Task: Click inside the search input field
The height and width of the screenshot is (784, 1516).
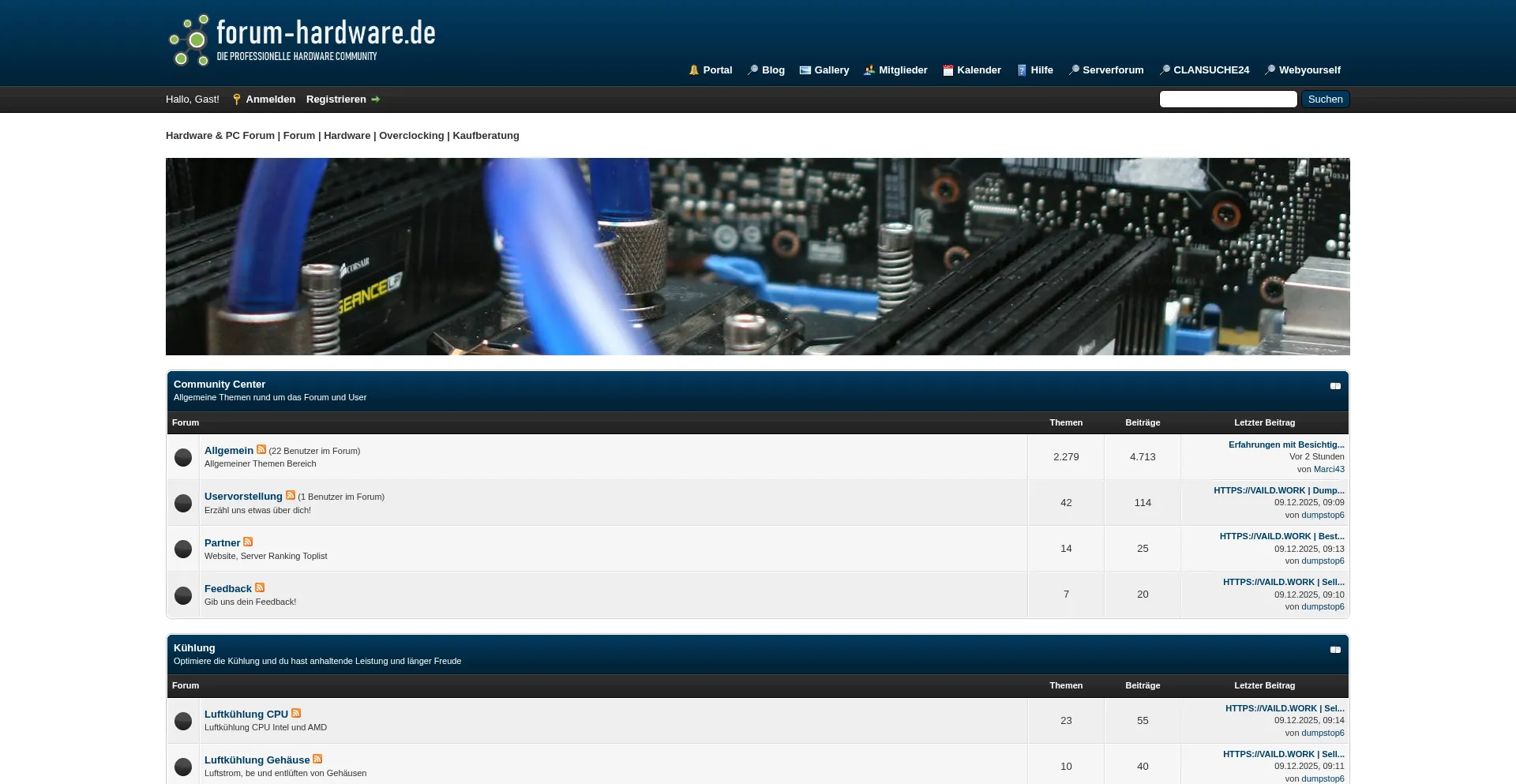Action: (1228, 99)
